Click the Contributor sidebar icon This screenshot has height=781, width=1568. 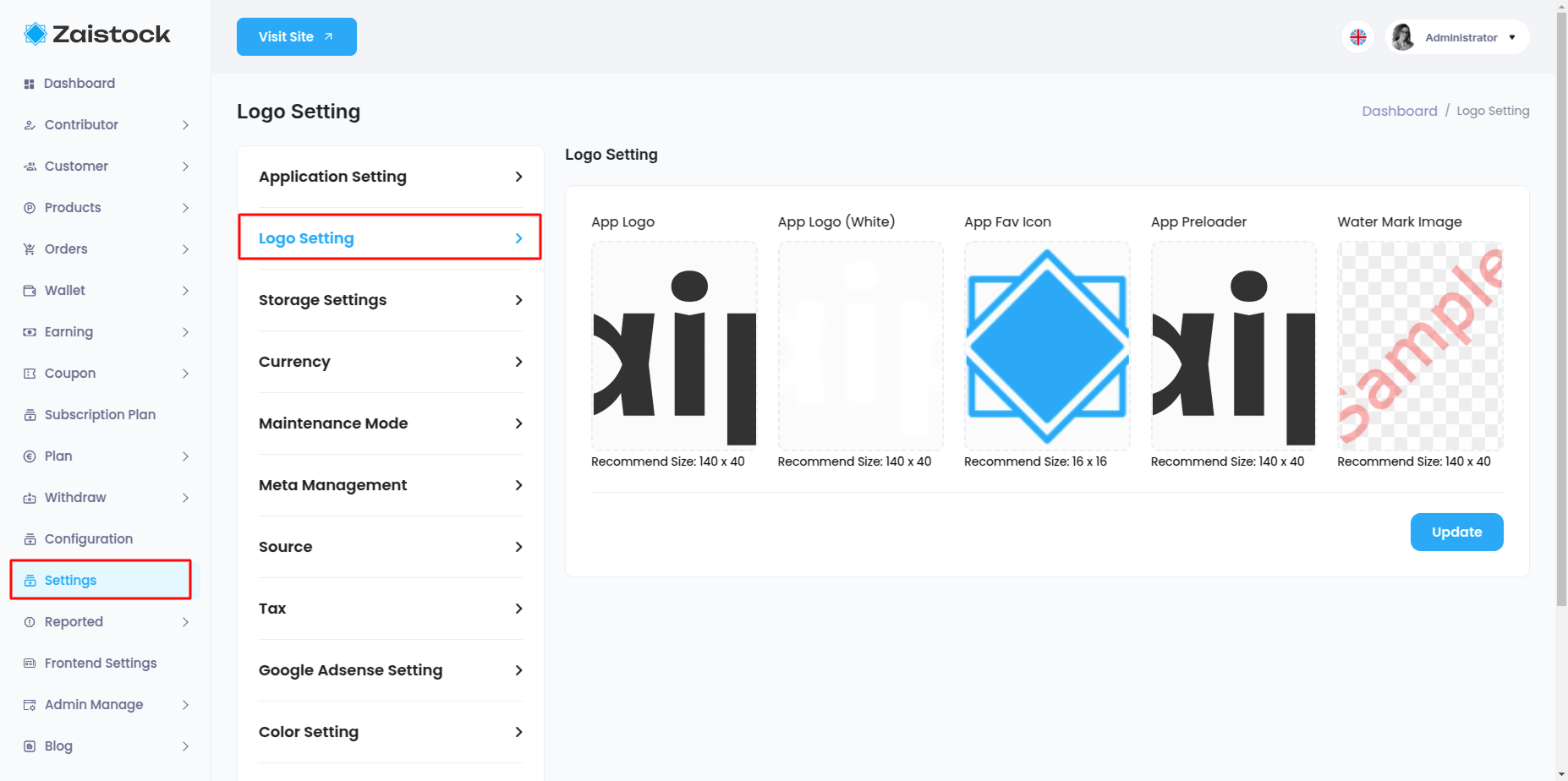coord(30,125)
